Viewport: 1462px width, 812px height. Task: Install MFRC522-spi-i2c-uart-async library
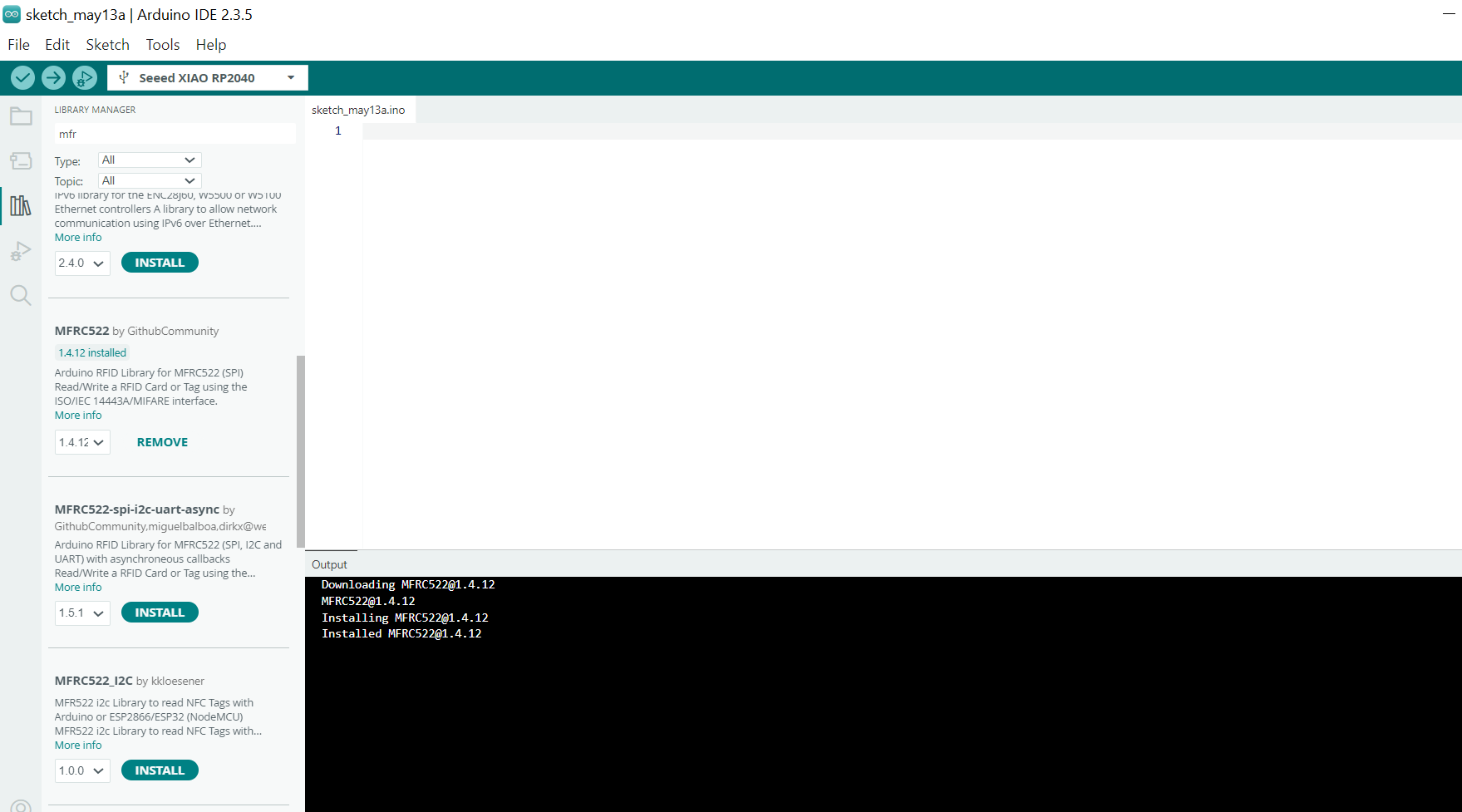tap(160, 613)
